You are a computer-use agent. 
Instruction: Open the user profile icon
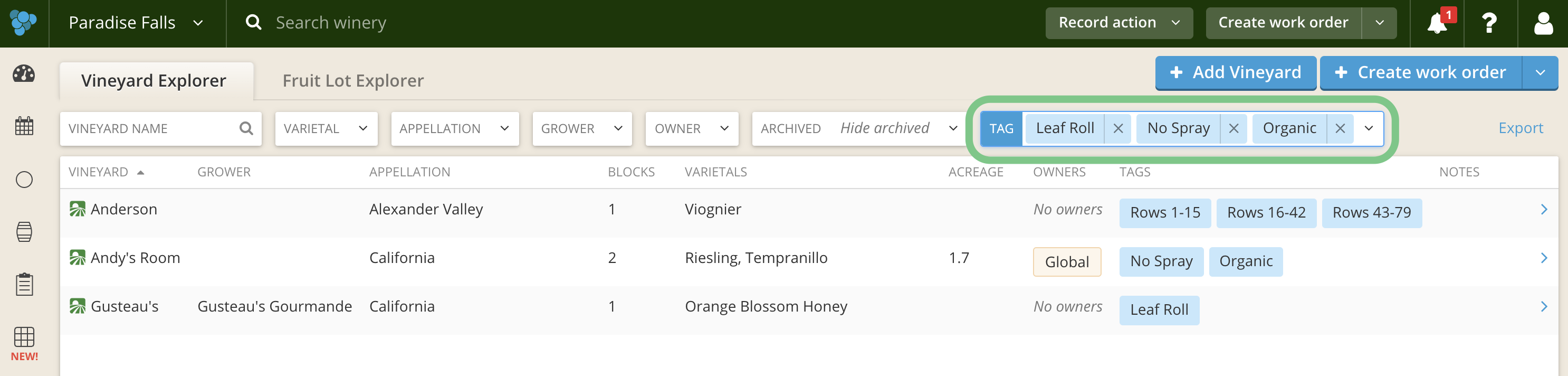tap(1543, 23)
